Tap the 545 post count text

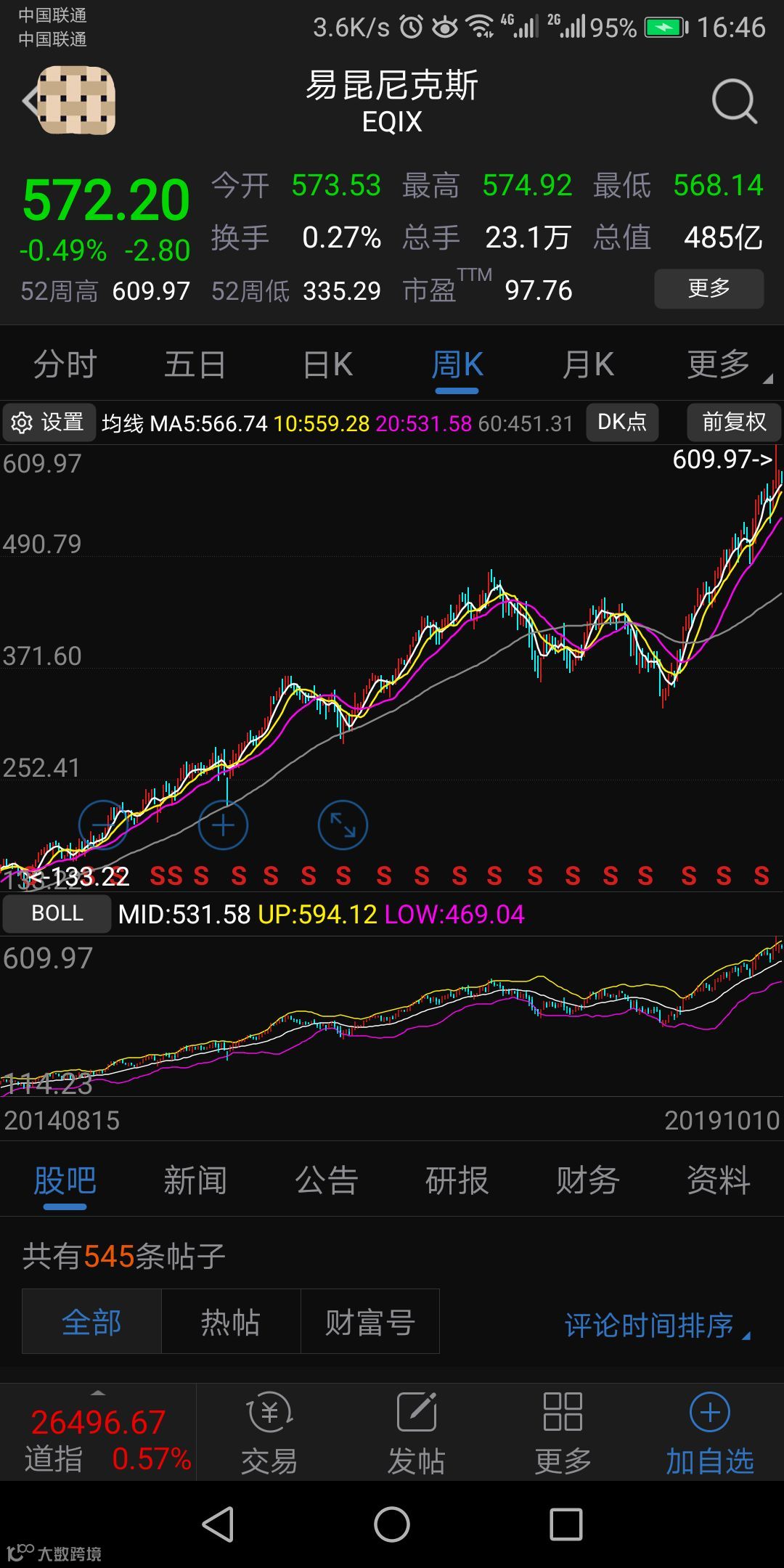110,1257
